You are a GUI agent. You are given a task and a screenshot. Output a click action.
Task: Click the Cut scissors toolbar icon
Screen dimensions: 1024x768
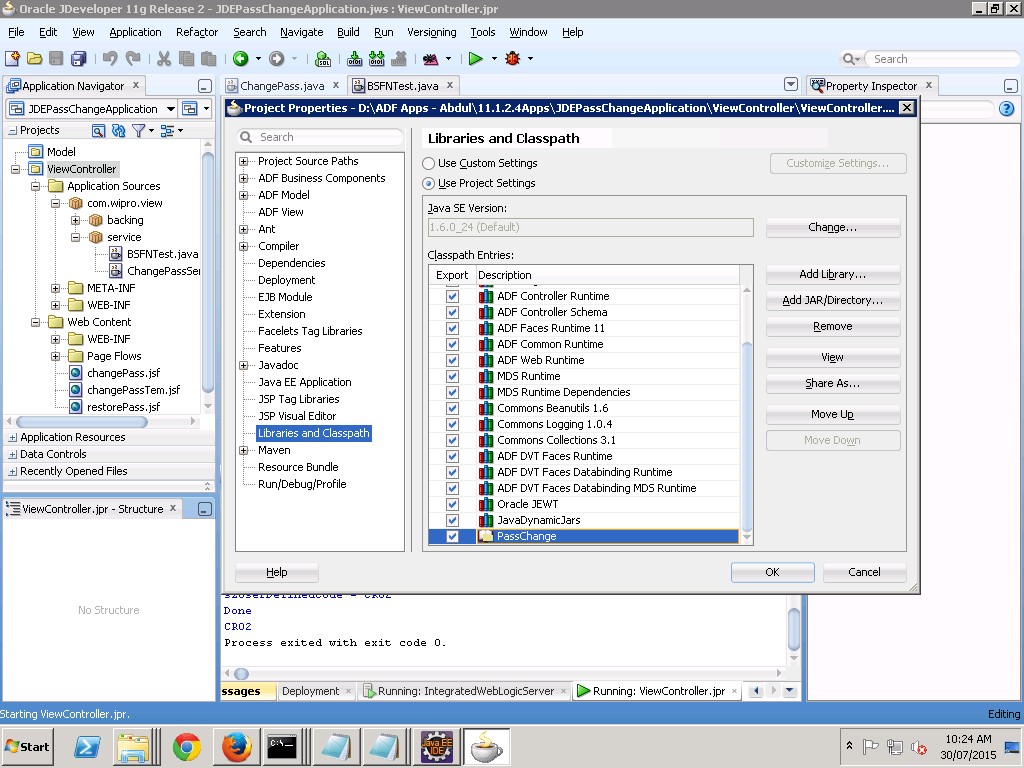click(x=166, y=59)
